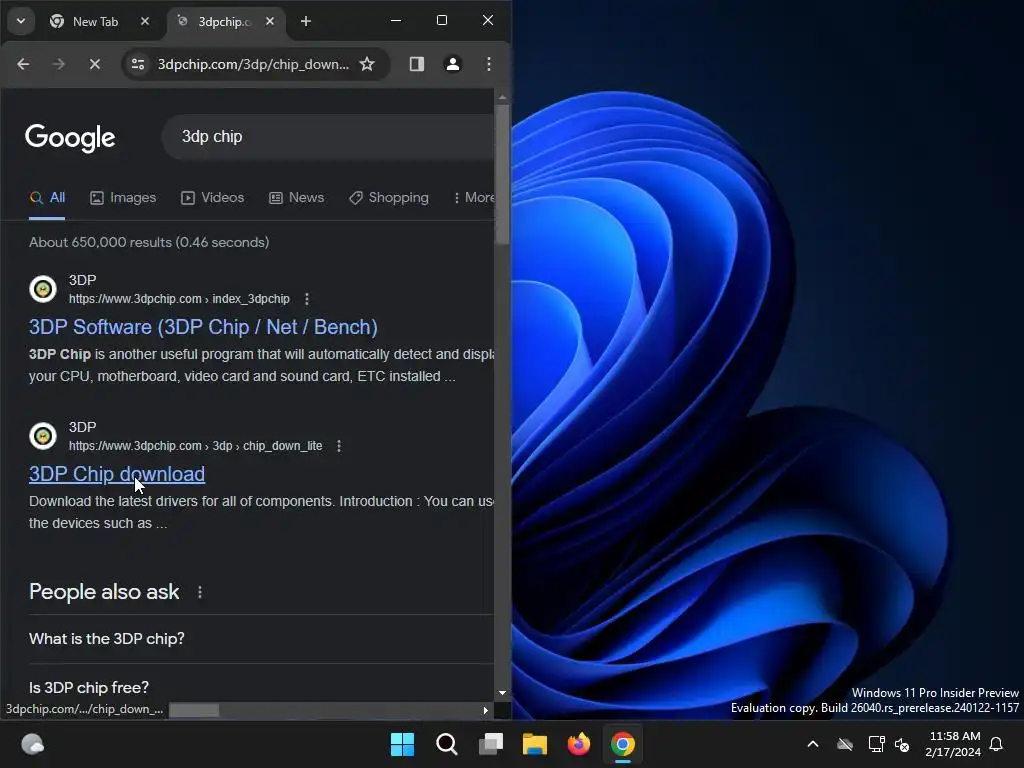This screenshot has height=768, width=1024.
Task: Click vertical scrollbar up arrow
Action: click(x=502, y=97)
